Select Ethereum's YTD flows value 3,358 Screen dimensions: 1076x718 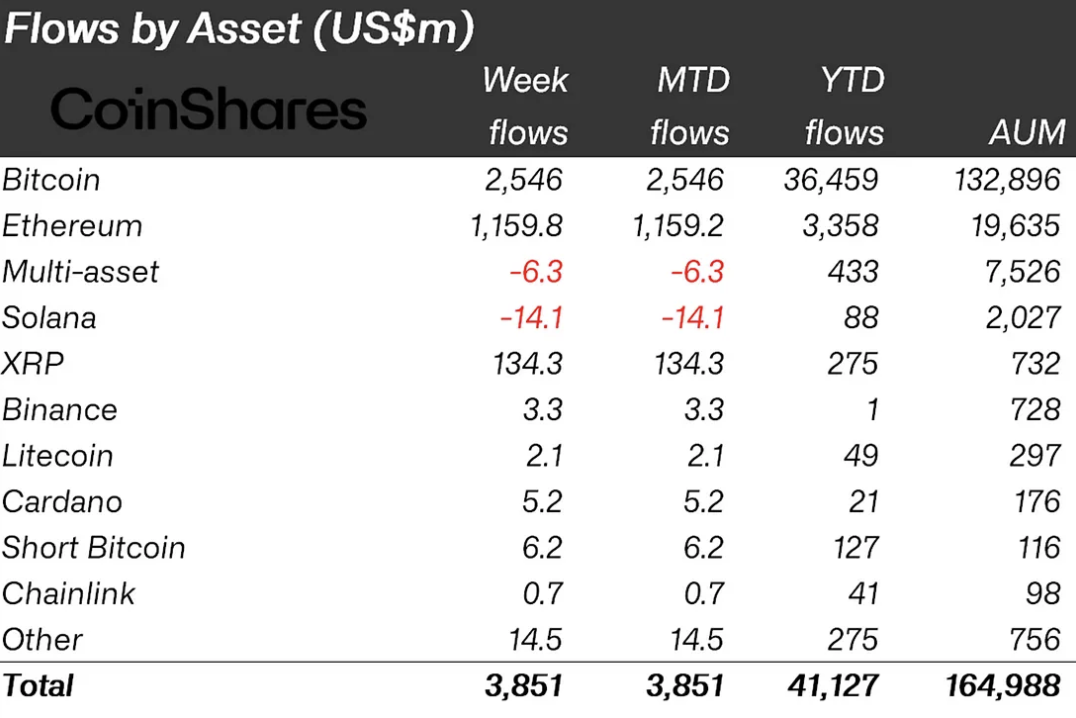(x=840, y=226)
